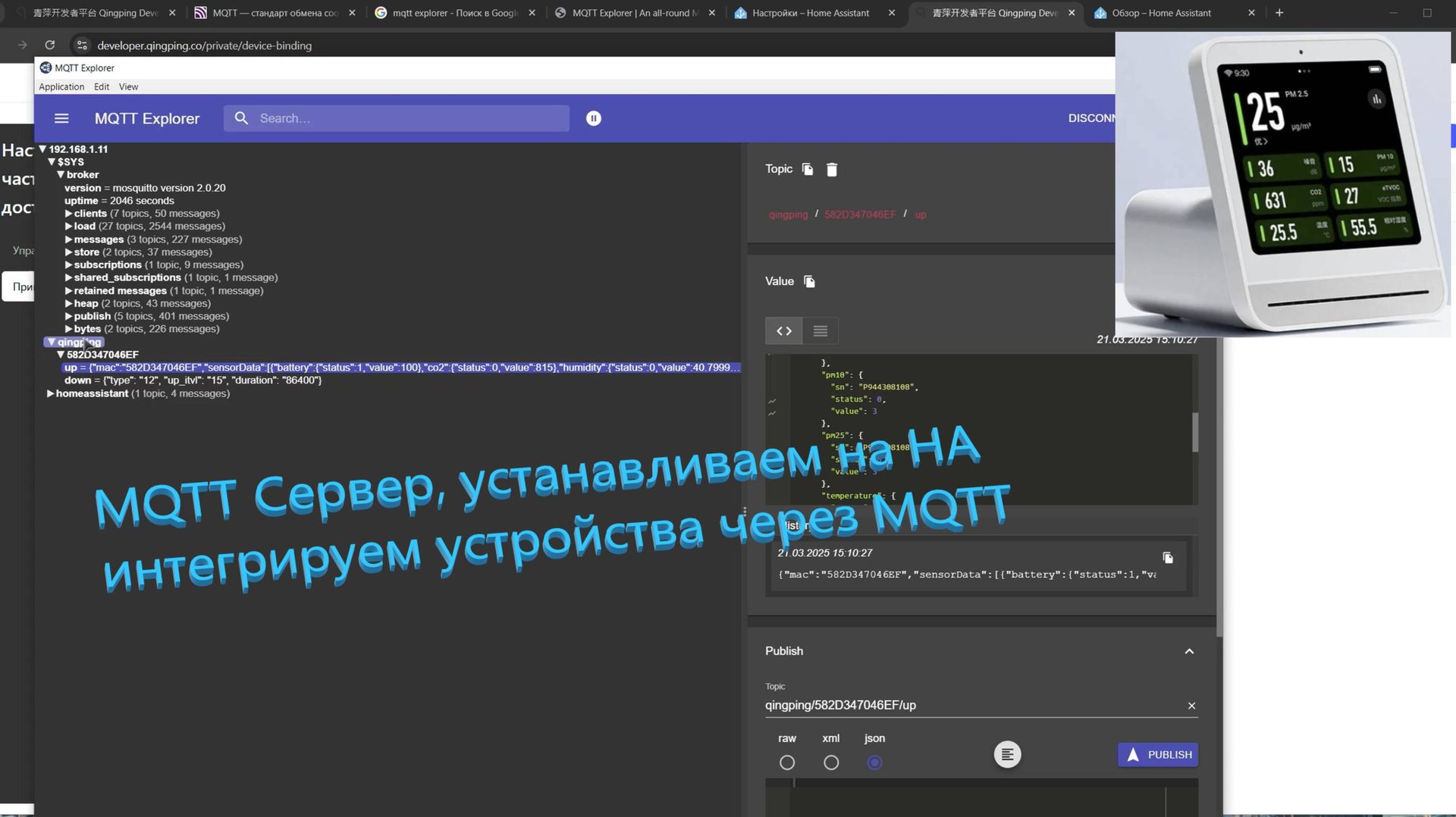
Task: Pause the incoming message stream
Action: point(593,118)
